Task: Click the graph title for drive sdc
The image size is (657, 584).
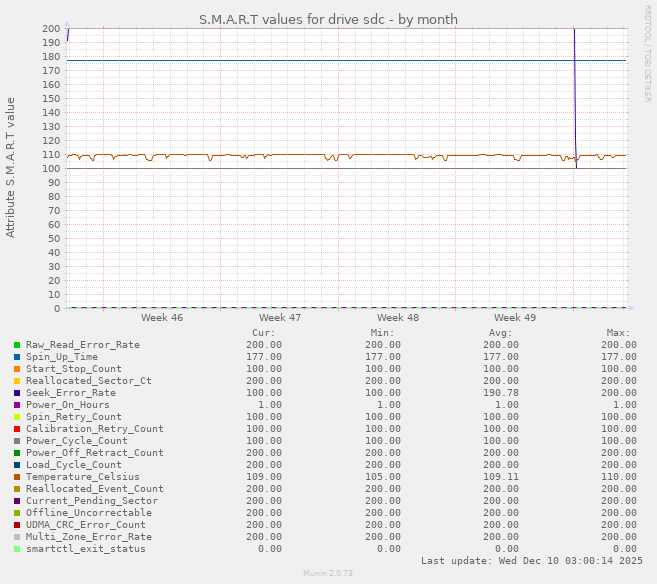Action: click(328, 19)
